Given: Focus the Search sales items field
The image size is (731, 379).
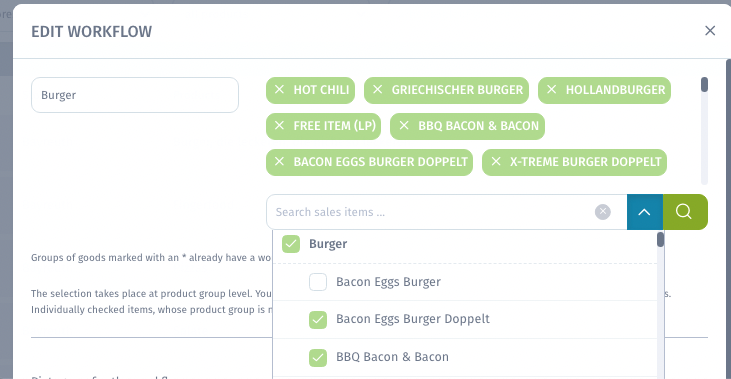Looking at the screenshot, I should click(x=431, y=212).
